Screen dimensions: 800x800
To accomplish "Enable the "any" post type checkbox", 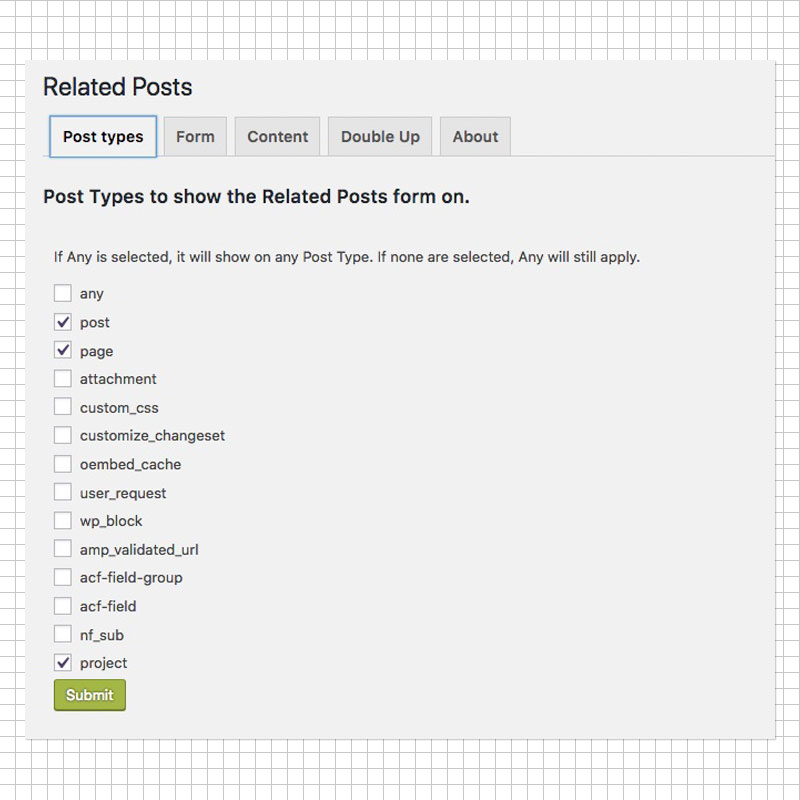I will 62,293.
